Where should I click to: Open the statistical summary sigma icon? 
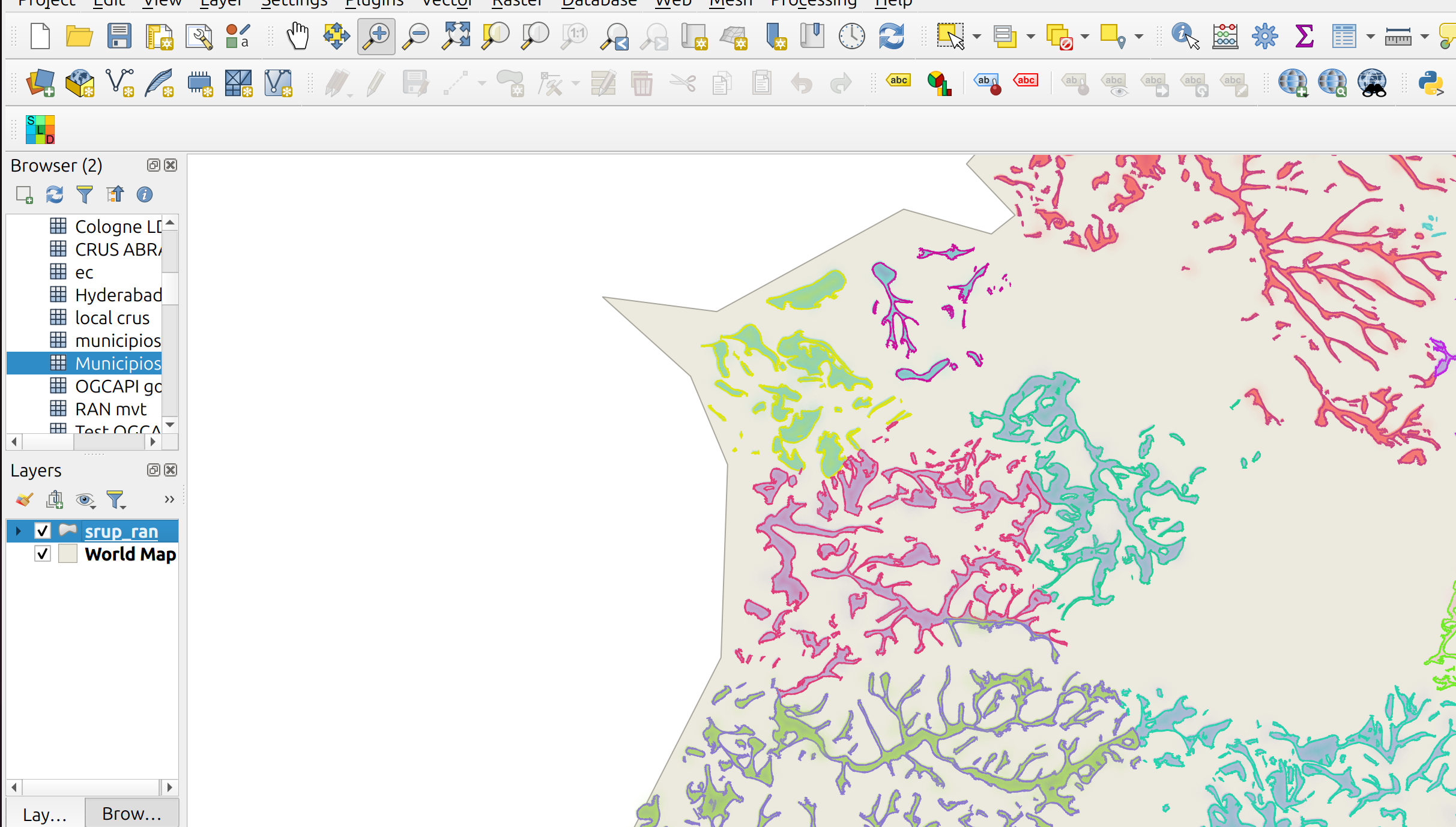pyautogui.click(x=1304, y=37)
